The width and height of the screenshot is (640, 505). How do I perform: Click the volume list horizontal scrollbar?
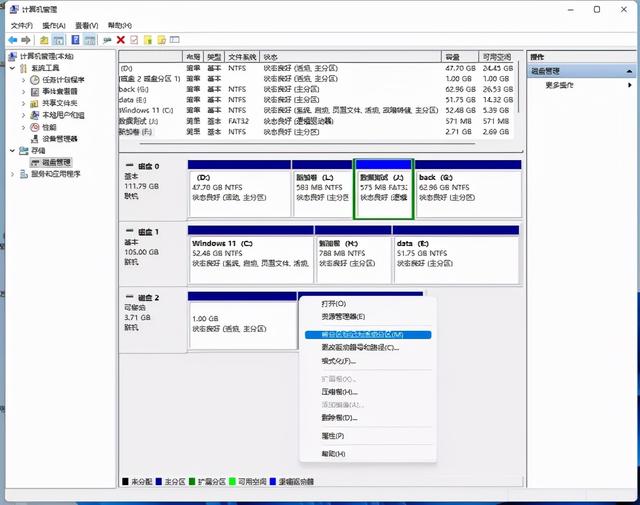click(307, 144)
